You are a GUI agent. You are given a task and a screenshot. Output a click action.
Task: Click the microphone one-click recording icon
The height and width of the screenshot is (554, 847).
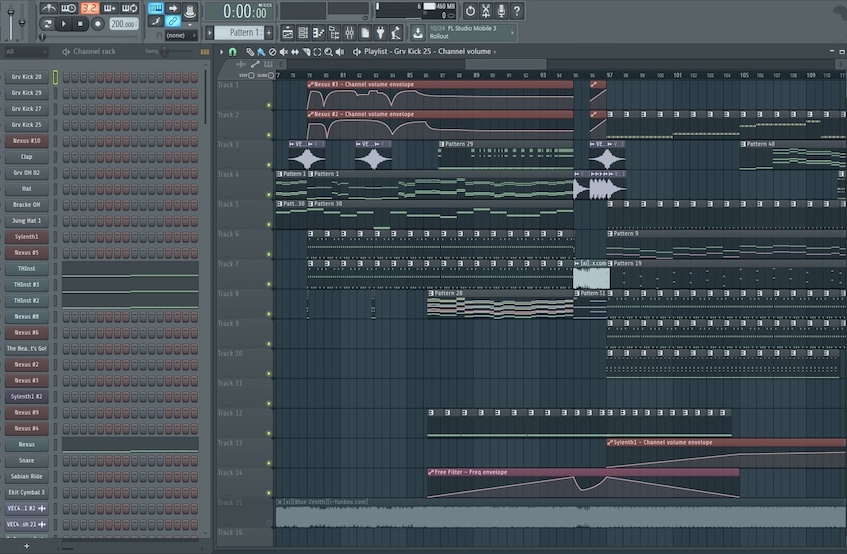[501, 10]
